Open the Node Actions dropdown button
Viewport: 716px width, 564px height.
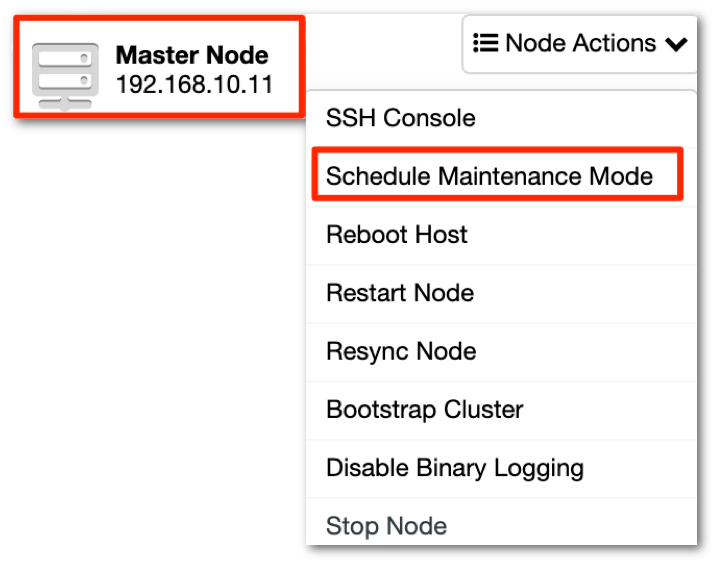579,44
